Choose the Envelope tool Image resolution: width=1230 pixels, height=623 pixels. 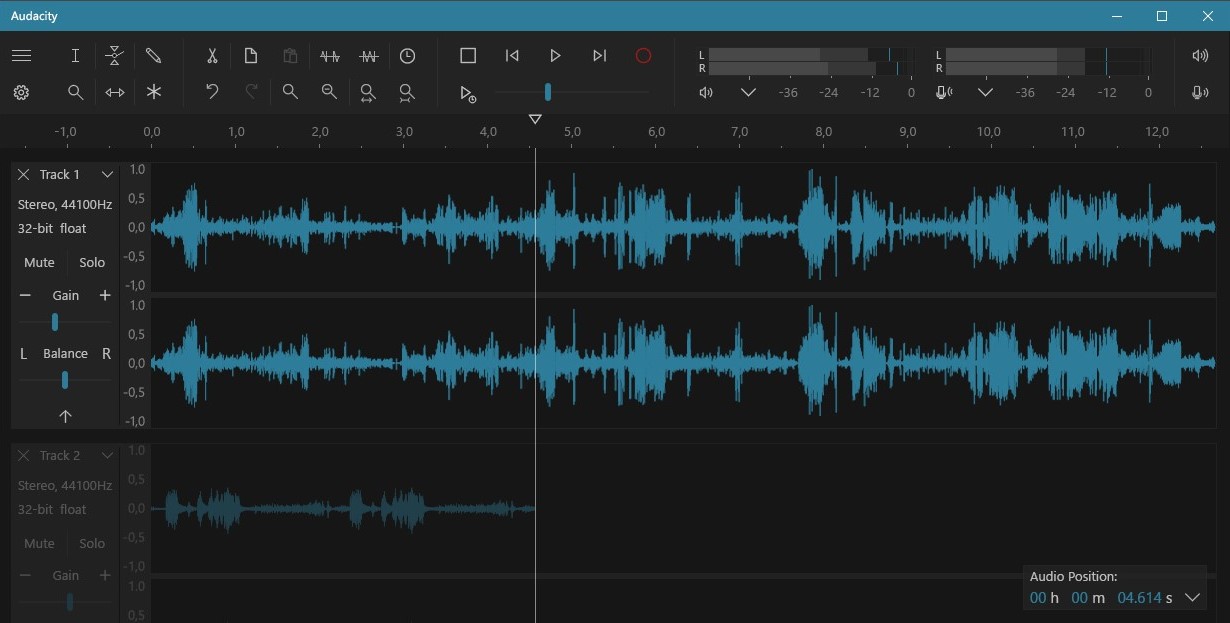(114, 56)
